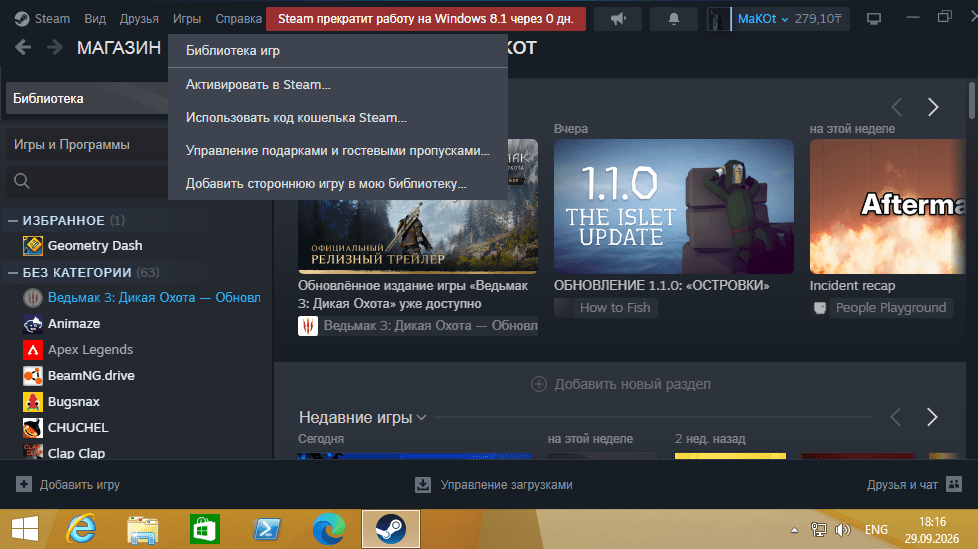Go back with the left arrow
This screenshot has width=978, height=549.
pyautogui.click(x=23, y=47)
